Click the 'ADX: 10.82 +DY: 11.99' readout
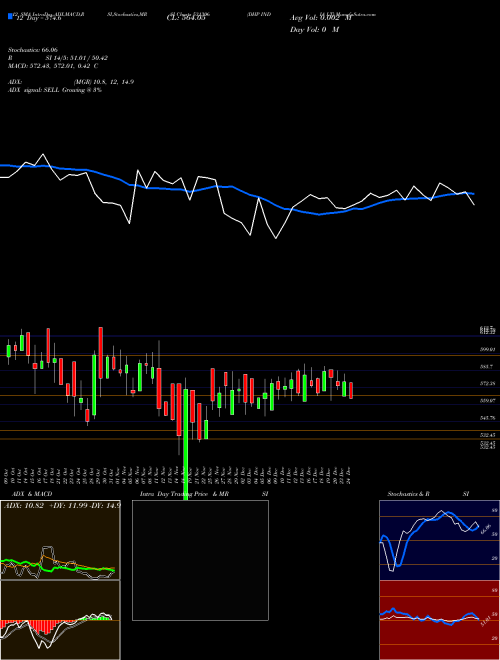Image resolution: width=500 pixels, height=660 pixels. point(62,505)
